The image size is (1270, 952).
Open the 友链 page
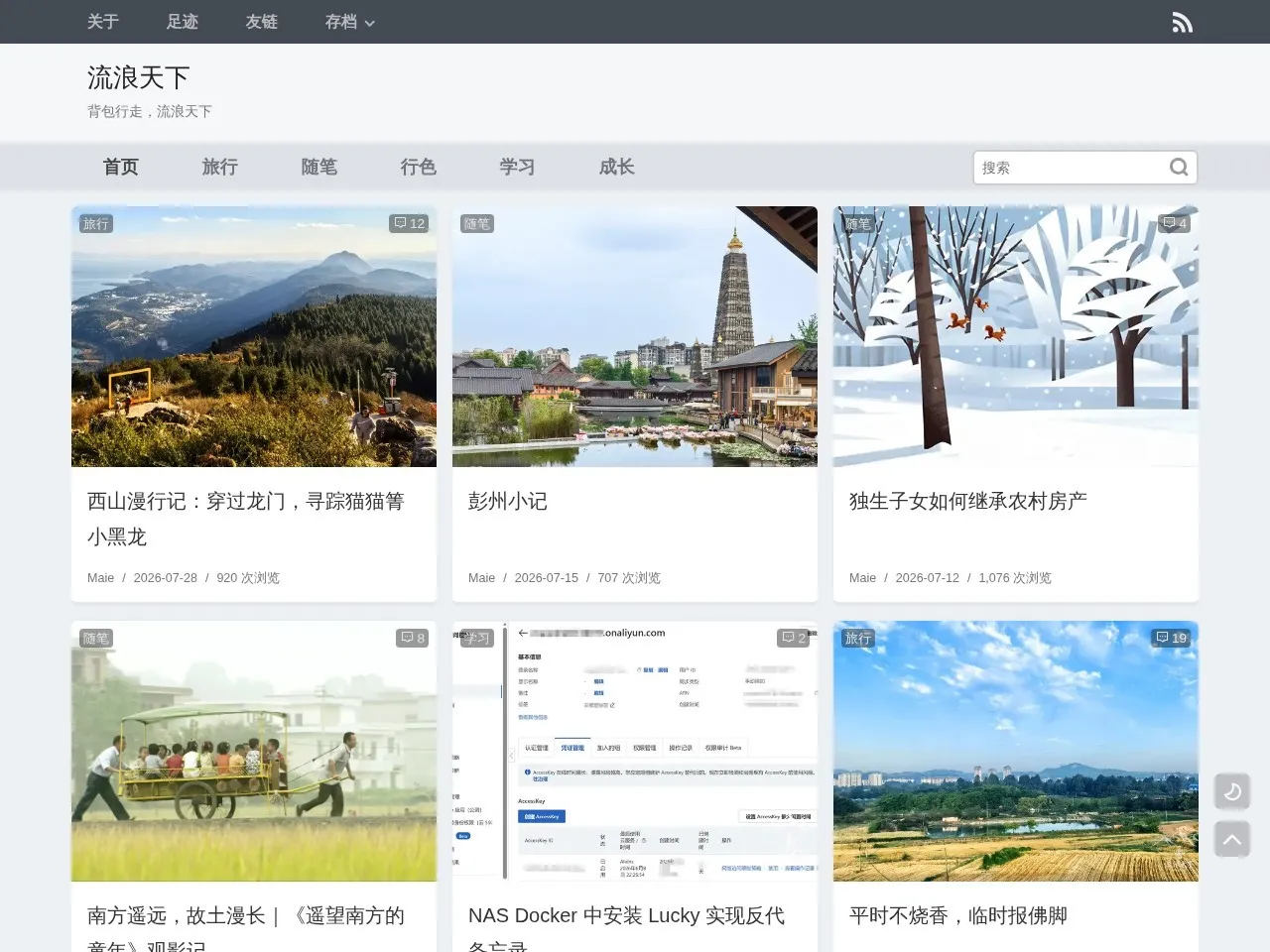[262, 22]
